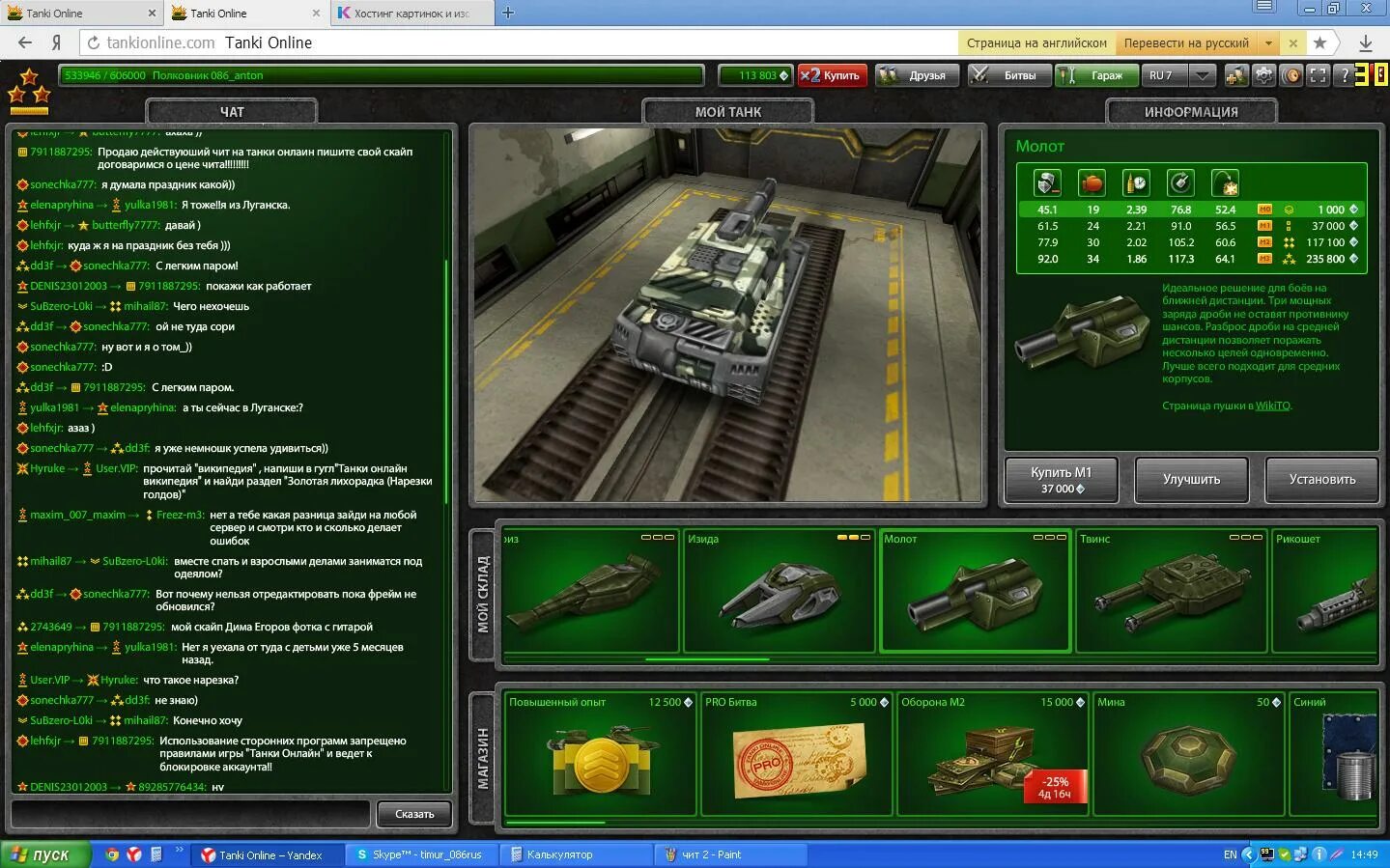Click Перевести на русский translate button
1390x868 pixels.
pos(1186,42)
